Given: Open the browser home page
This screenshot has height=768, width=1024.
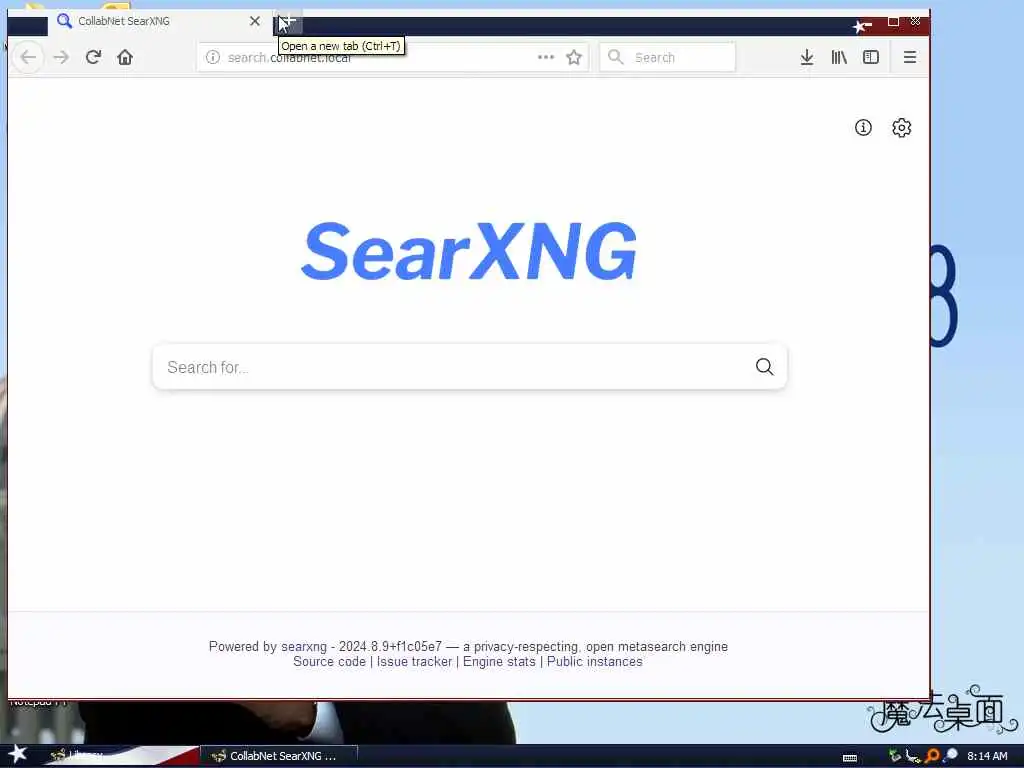Looking at the screenshot, I should tap(125, 57).
